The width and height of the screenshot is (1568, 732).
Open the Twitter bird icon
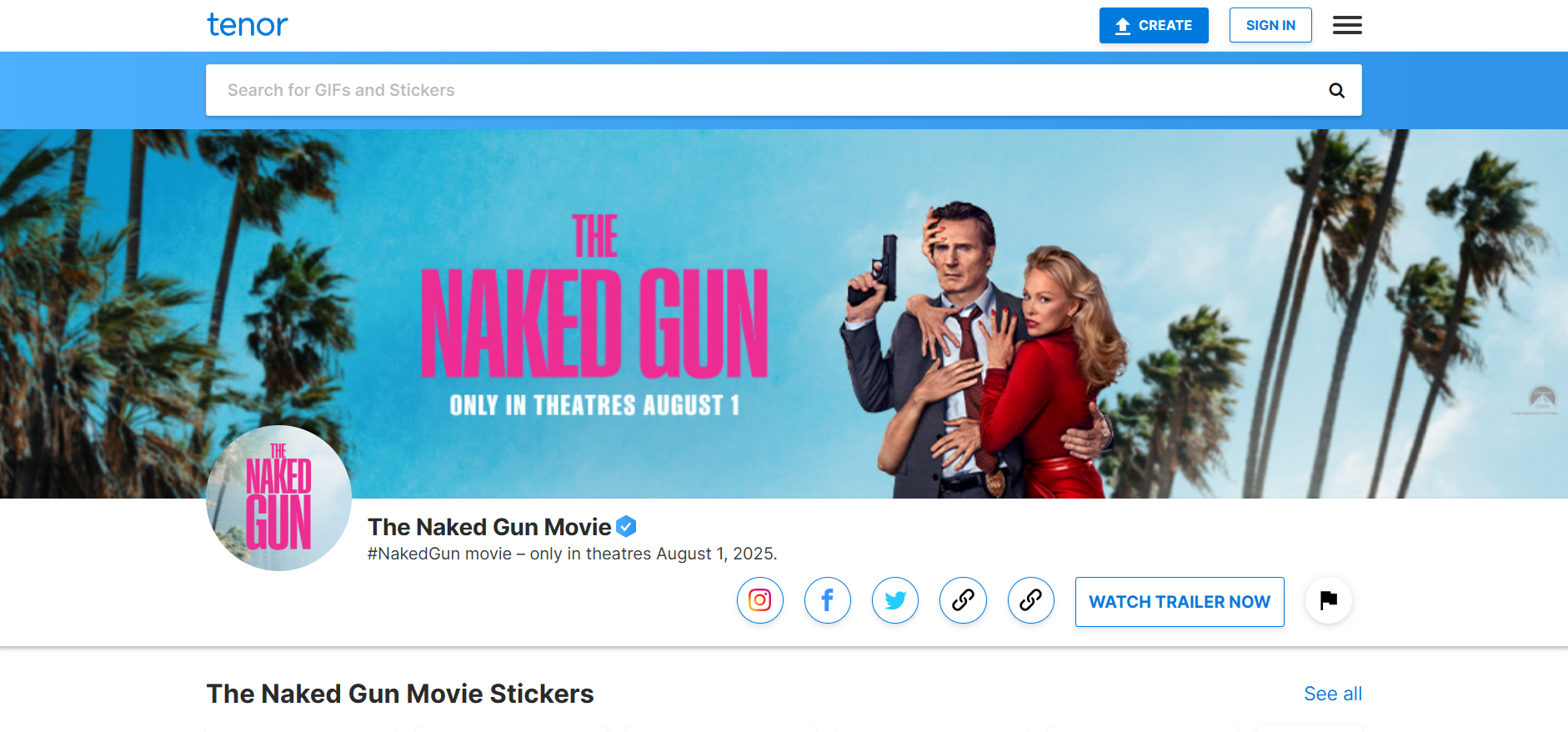coord(894,600)
